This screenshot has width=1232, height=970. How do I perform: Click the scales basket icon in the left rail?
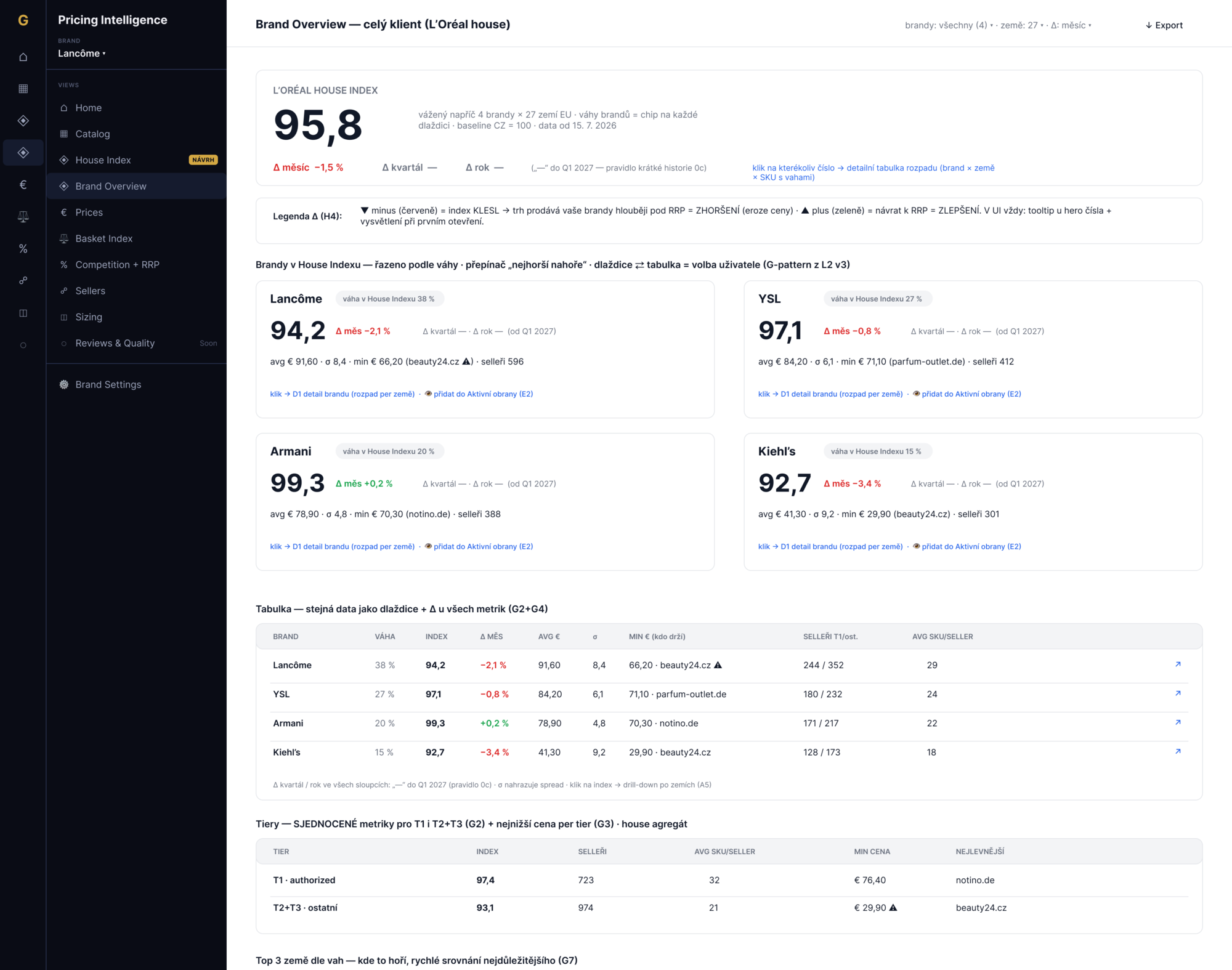23,217
